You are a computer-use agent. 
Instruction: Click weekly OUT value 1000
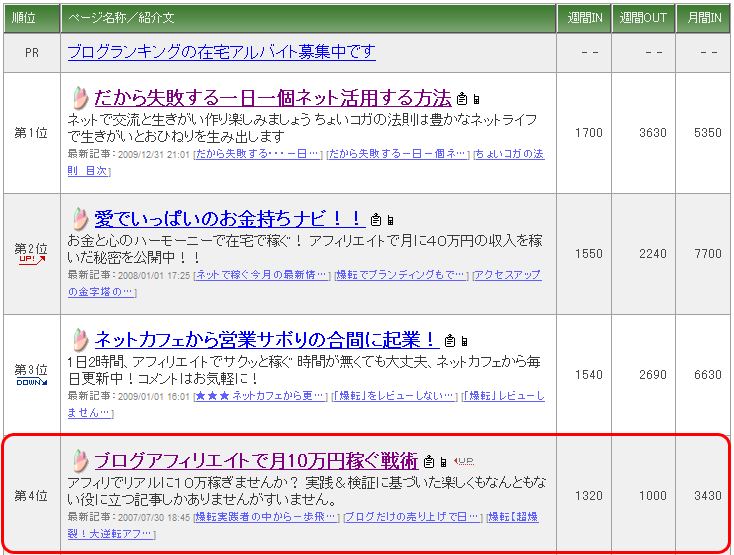coord(653,496)
